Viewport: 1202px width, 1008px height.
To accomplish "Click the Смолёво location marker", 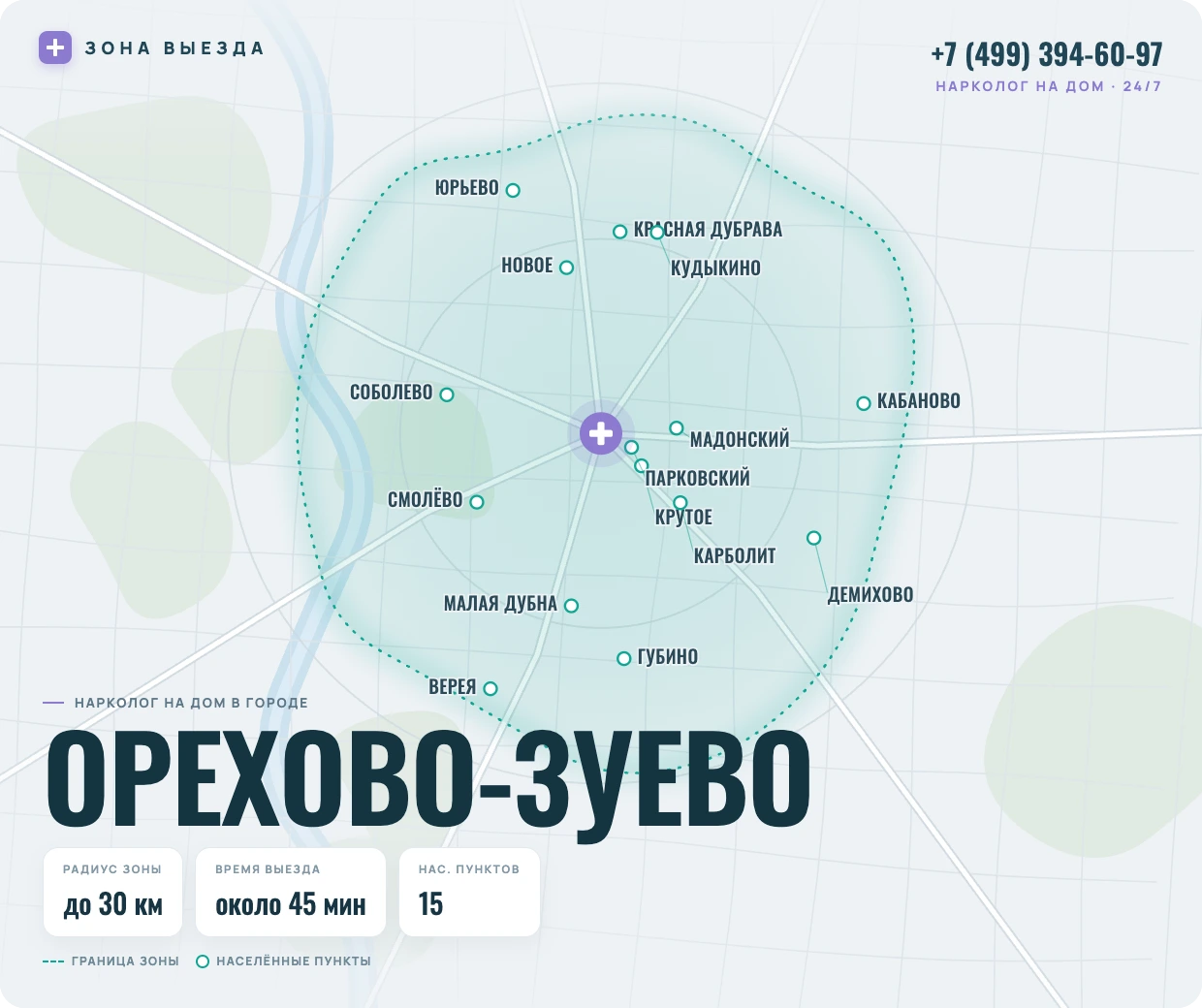I will pyautogui.click(x=476, y=502).
